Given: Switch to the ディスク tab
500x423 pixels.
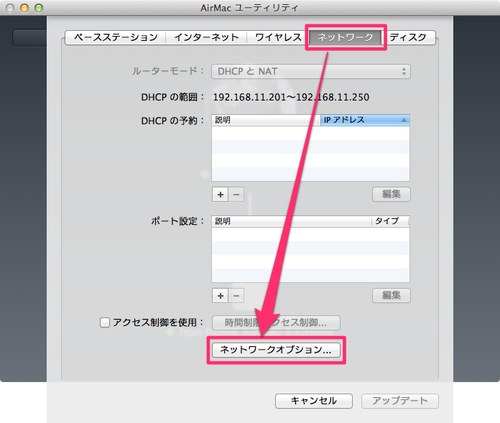Looking at the screenshot, I should [x=408, y=37].
